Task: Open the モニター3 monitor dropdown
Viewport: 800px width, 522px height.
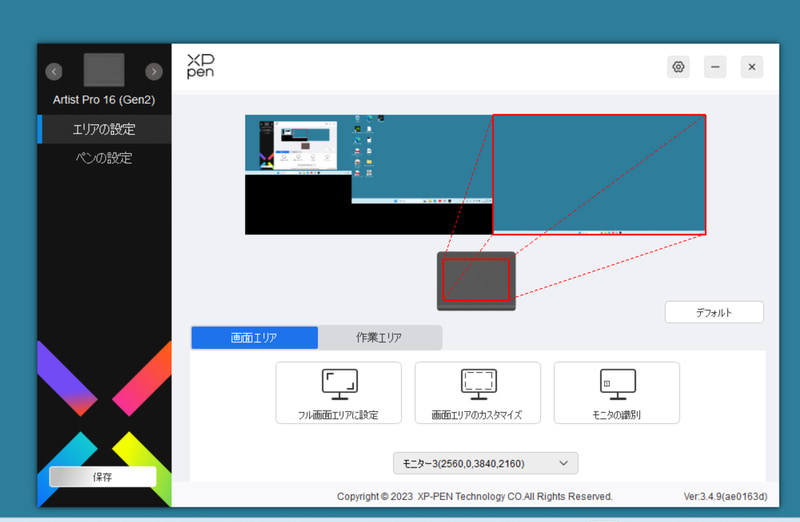Action: coord(485,463)
